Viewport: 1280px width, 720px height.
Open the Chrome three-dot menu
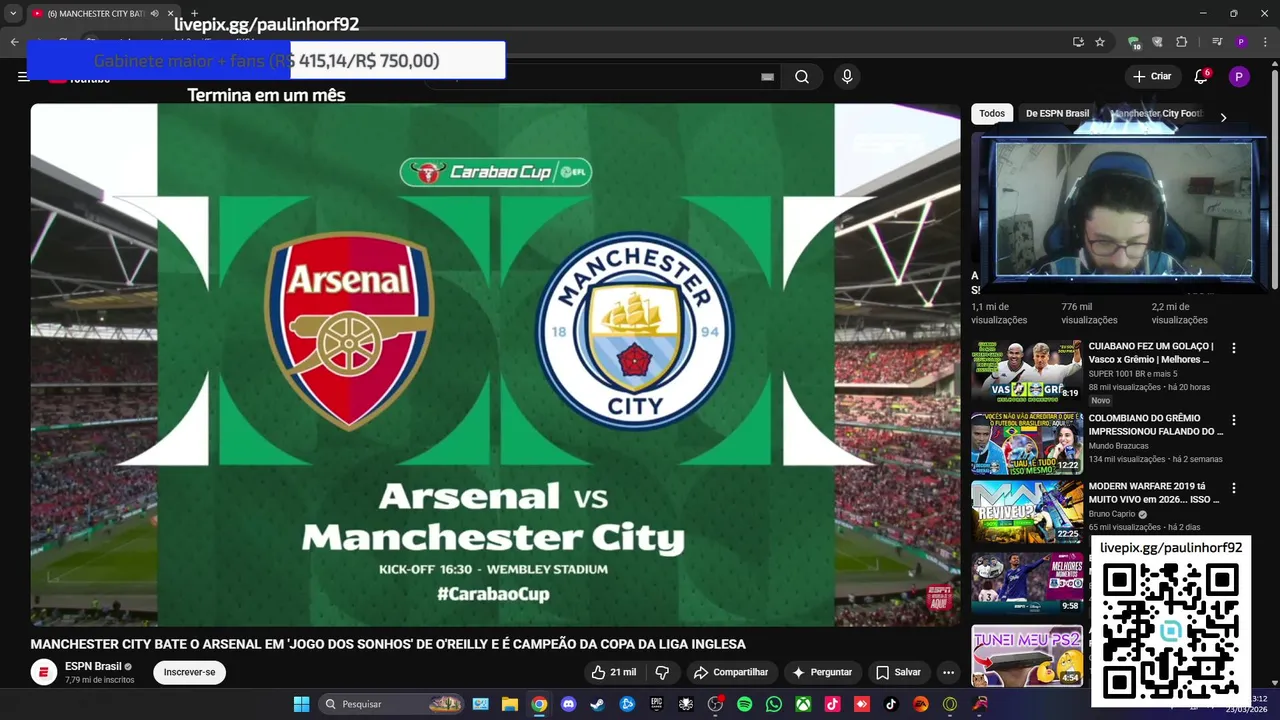click(1266, 42)
